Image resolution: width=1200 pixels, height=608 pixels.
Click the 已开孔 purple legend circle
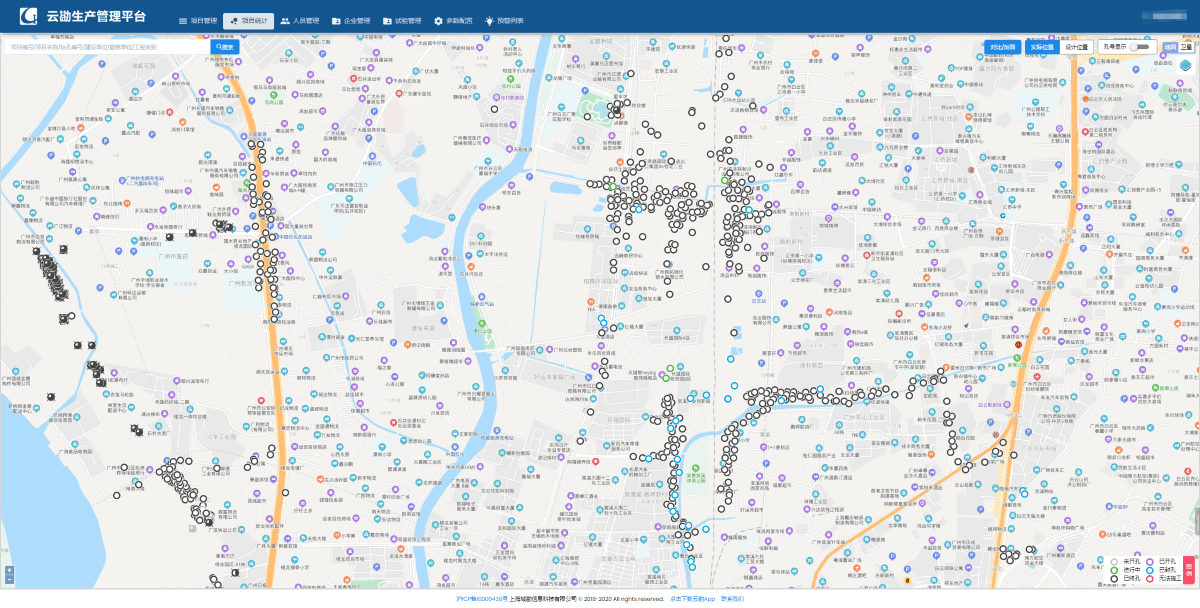(1150, 562)
